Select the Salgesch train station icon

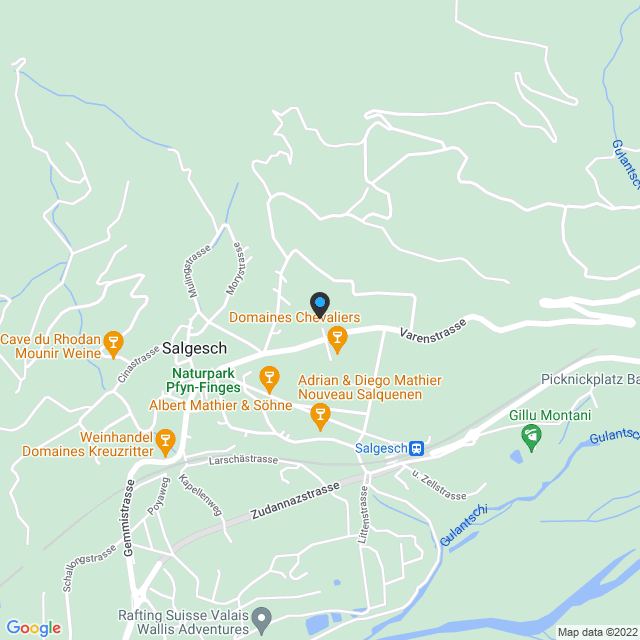(417, 448)
